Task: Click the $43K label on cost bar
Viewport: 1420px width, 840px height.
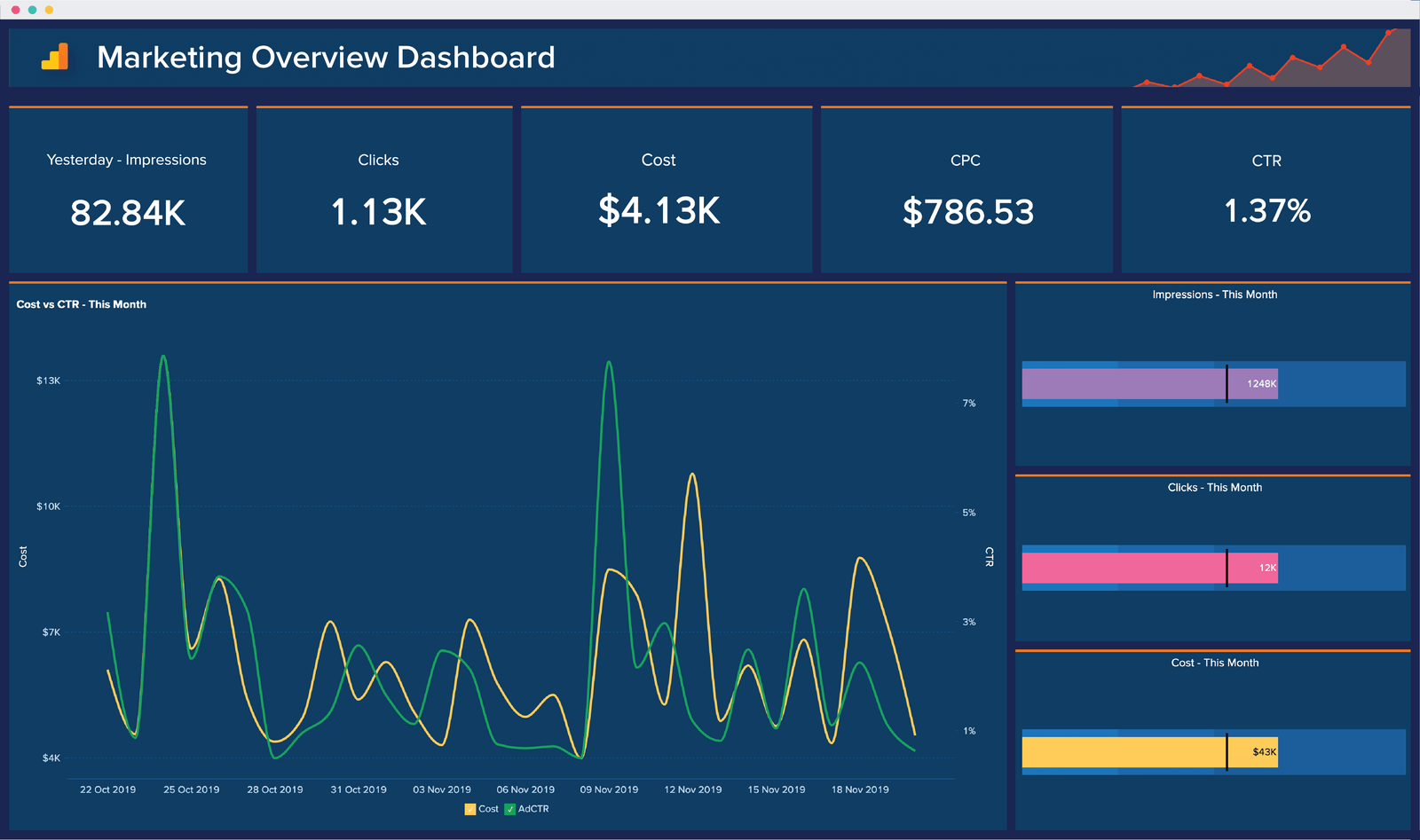Action: click(1265, 752)
